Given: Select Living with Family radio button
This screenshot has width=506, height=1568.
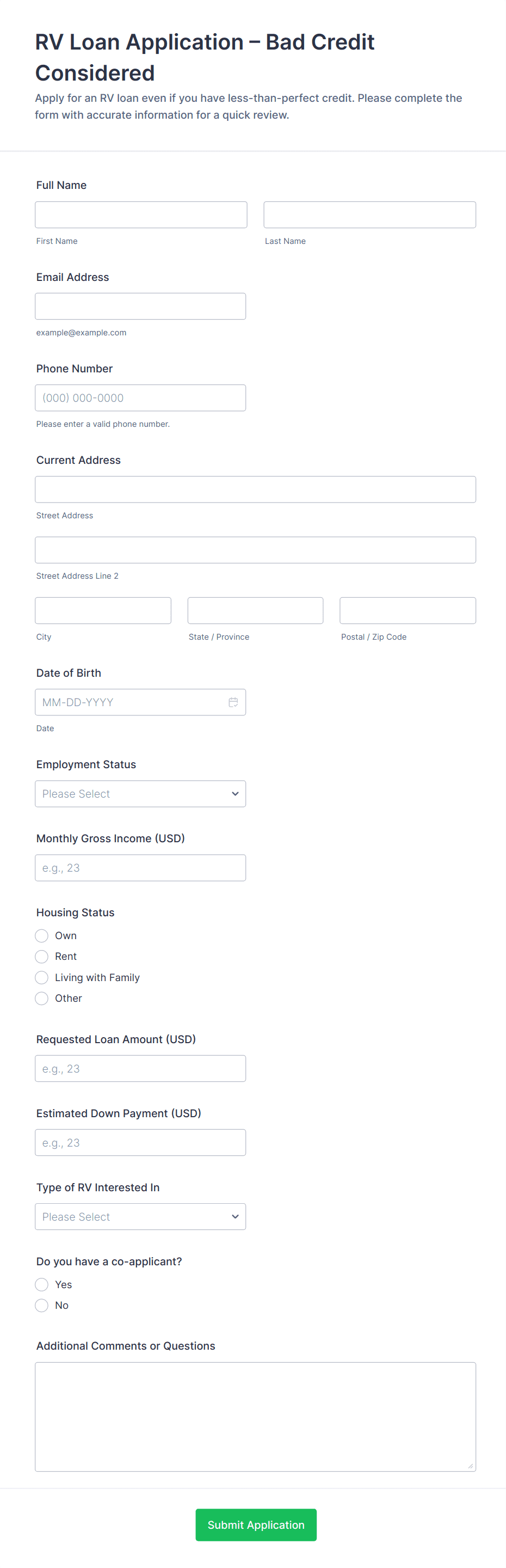Looking at the screenshot, I should click(x=41, y=978).
